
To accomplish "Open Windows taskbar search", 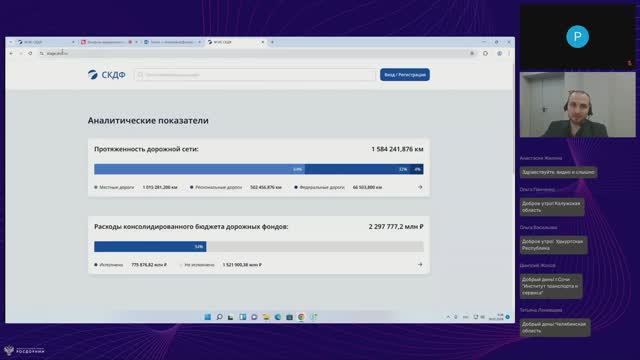I will pyautogui.click(x=219, y=317).
